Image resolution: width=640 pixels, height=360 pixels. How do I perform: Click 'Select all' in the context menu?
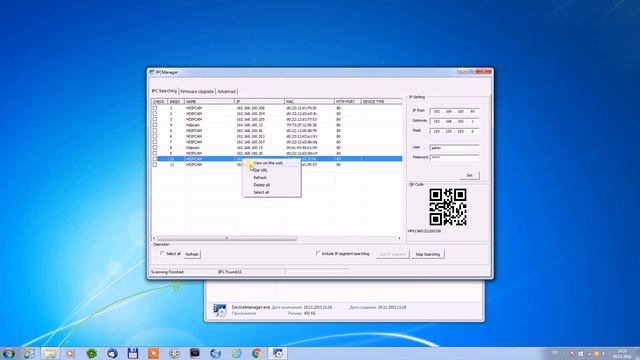point(272,192)
